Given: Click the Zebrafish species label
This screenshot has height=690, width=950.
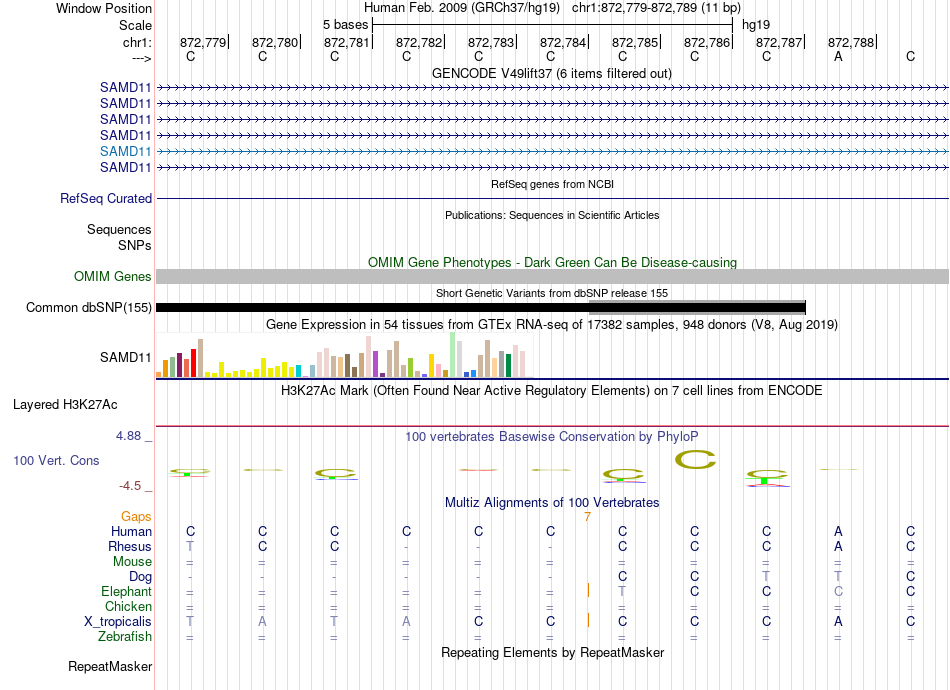Looking at the screenshot, I should (125, 636).
